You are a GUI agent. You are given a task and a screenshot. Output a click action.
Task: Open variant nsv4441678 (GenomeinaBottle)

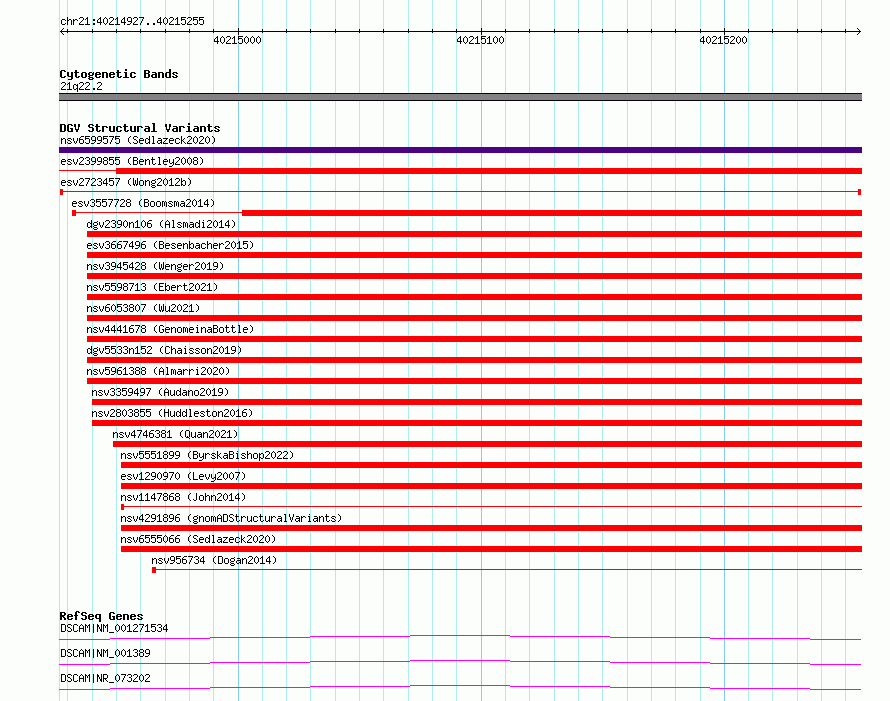pyautogui.click(x=170, y=329)
